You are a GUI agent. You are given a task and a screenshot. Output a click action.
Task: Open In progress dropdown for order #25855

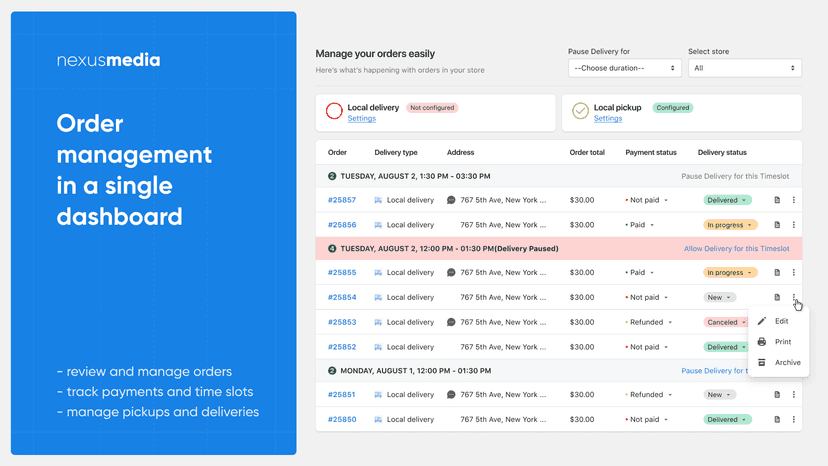[730, 273]
